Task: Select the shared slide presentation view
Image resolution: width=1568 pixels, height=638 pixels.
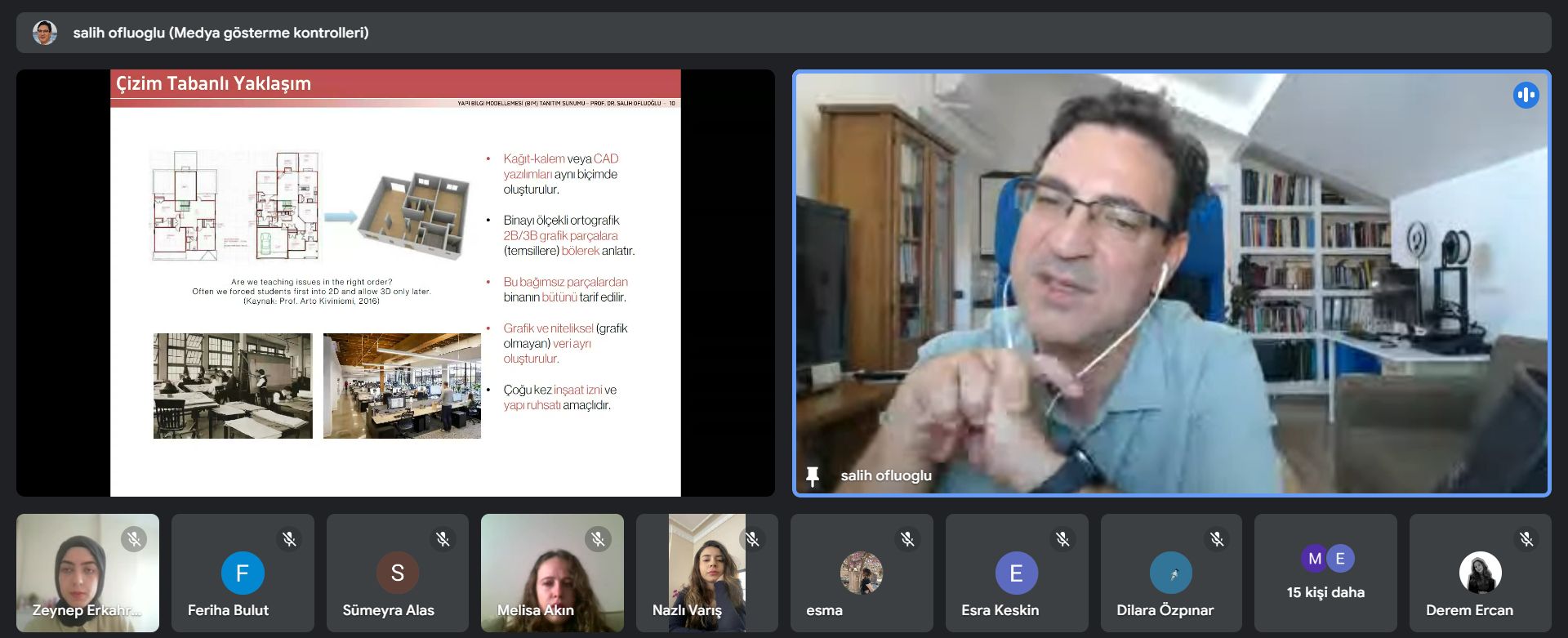Action: click(395, 283)
